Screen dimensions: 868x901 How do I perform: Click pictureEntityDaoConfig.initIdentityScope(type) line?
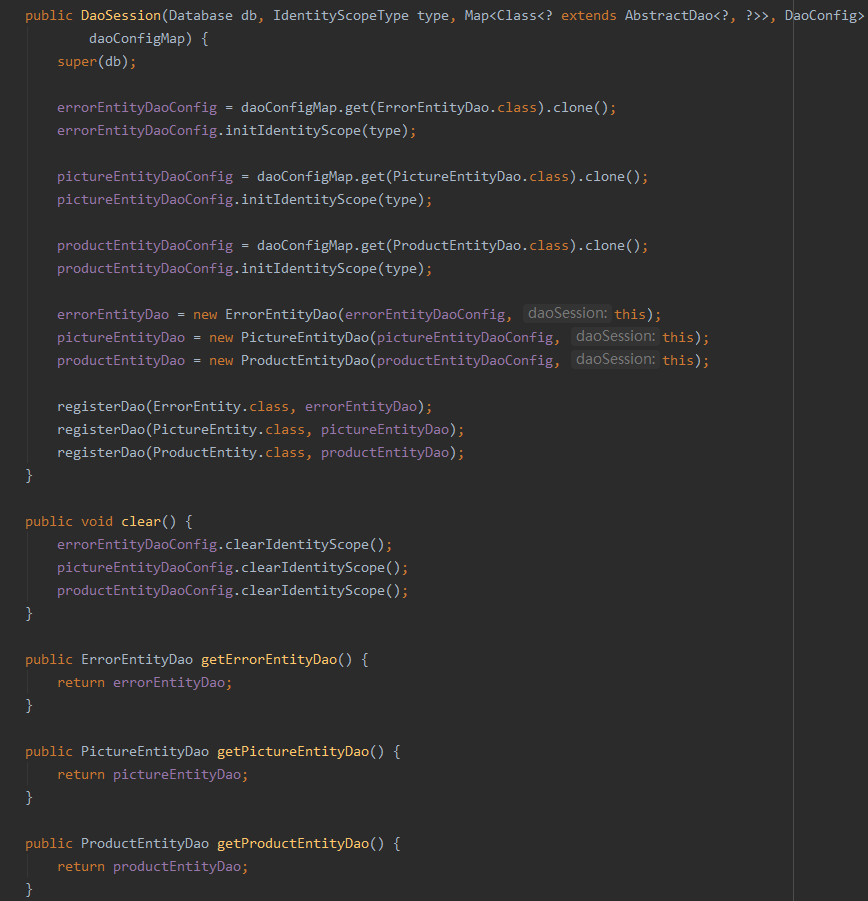click(244, 199)
